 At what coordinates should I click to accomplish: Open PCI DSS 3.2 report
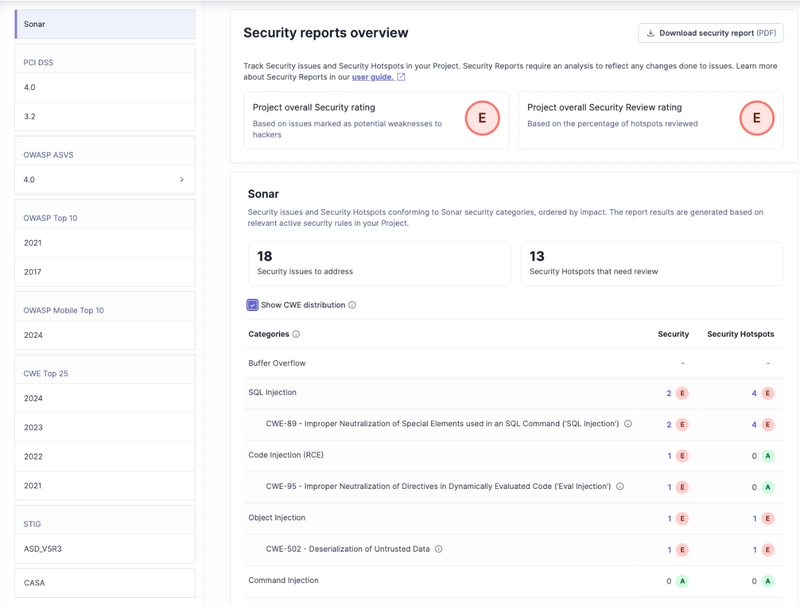105,116
